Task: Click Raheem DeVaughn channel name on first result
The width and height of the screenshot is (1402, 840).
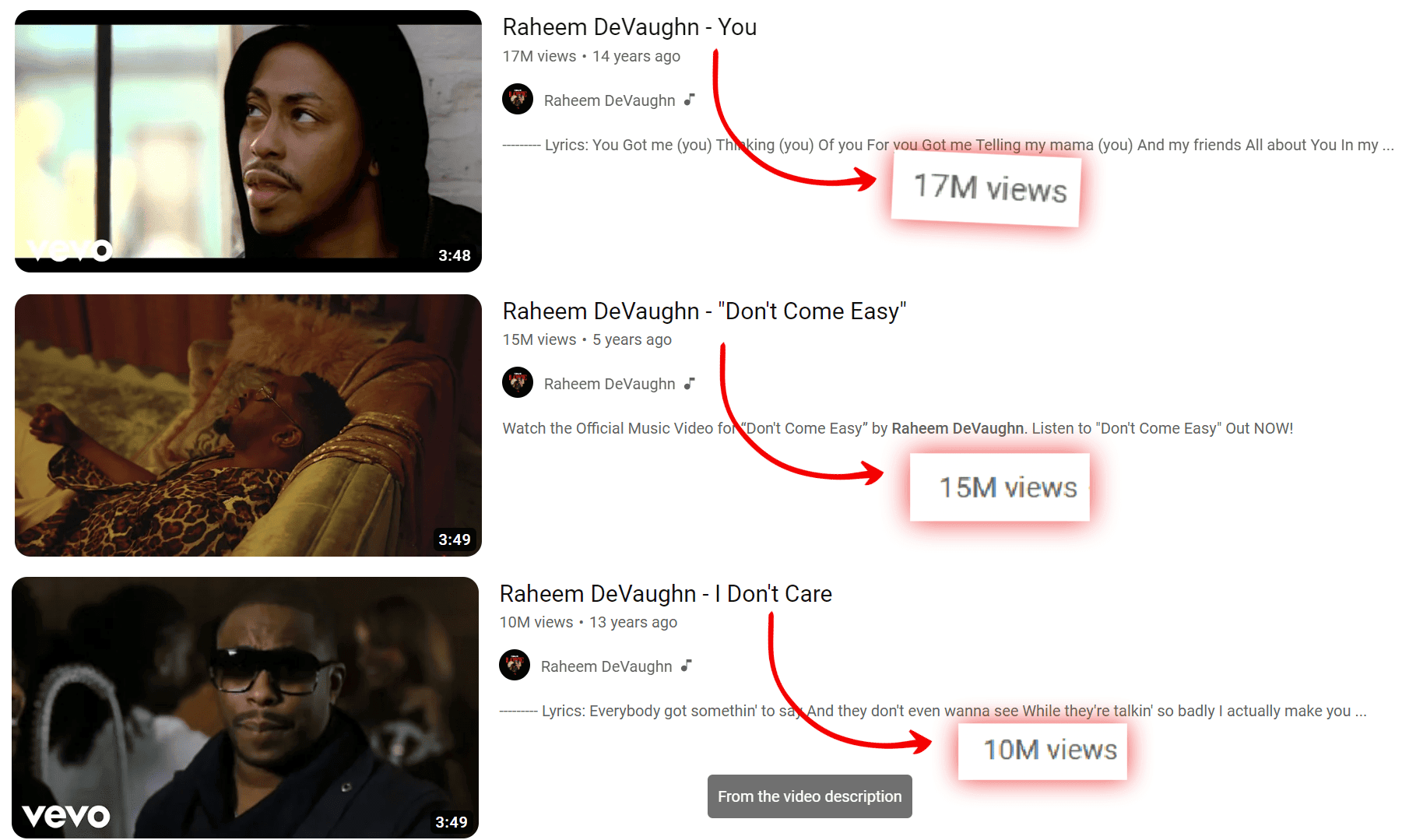Action: (610, 100)
